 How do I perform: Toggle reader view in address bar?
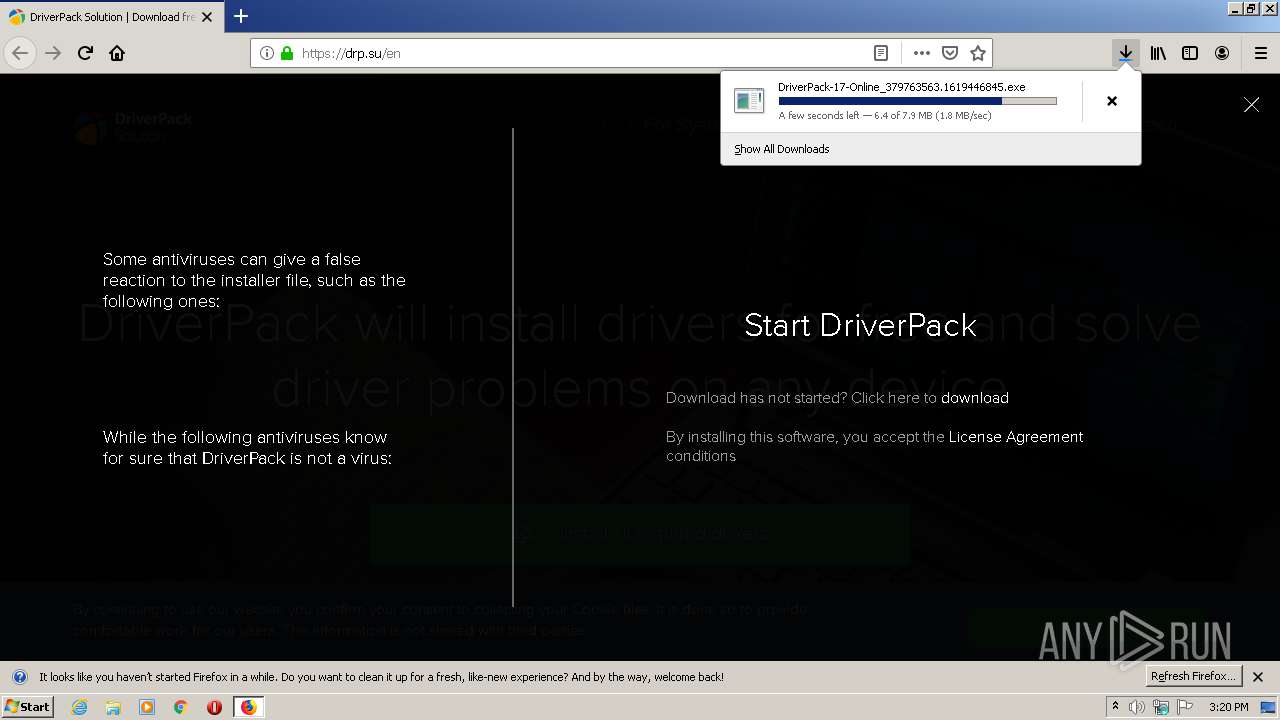pyautogui.click(x=881, y=53)
